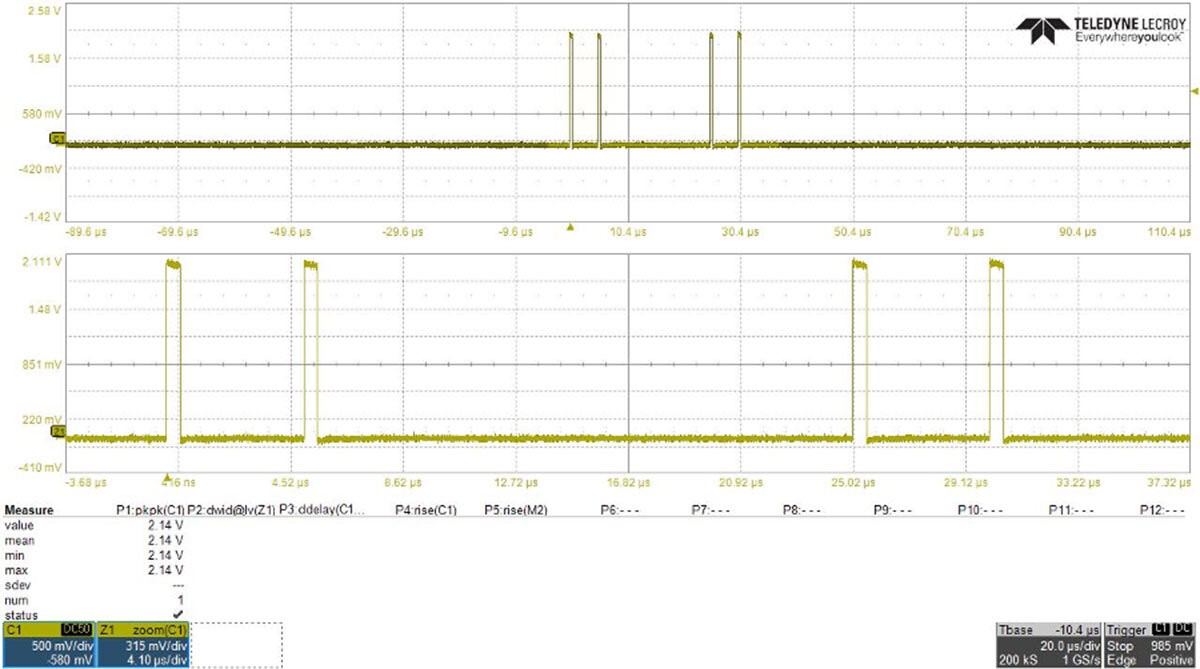Select the P4:rise(C1) measurement column
1200x669 pixels.
click(426, 510)
